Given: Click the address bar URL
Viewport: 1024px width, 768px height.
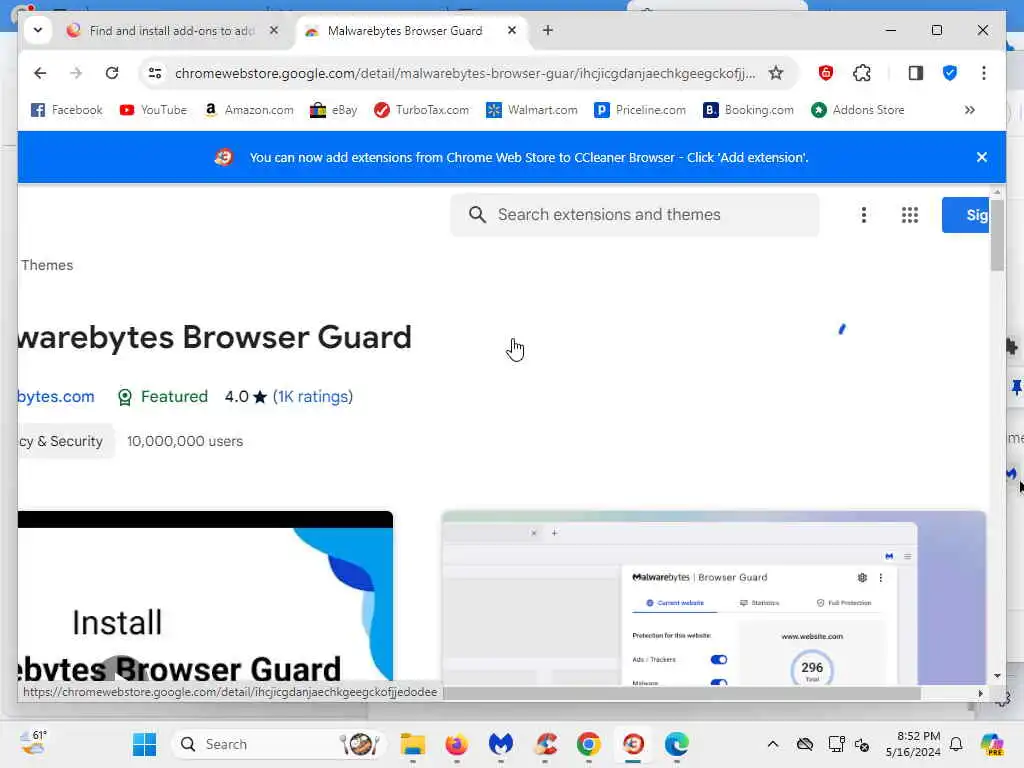Looking at the screenshot, I should point(464,73).
